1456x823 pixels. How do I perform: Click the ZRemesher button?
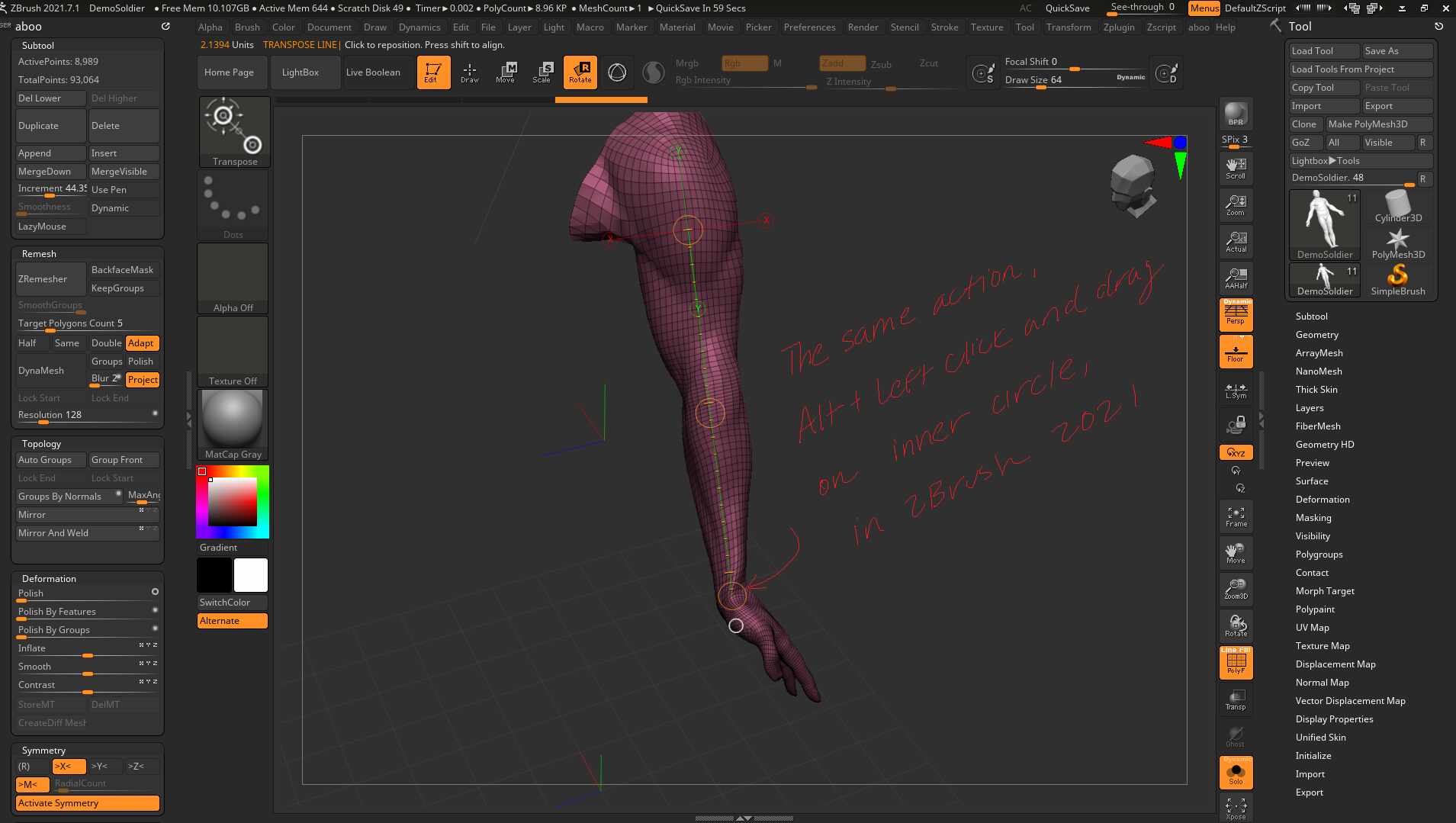click(50, 279)
